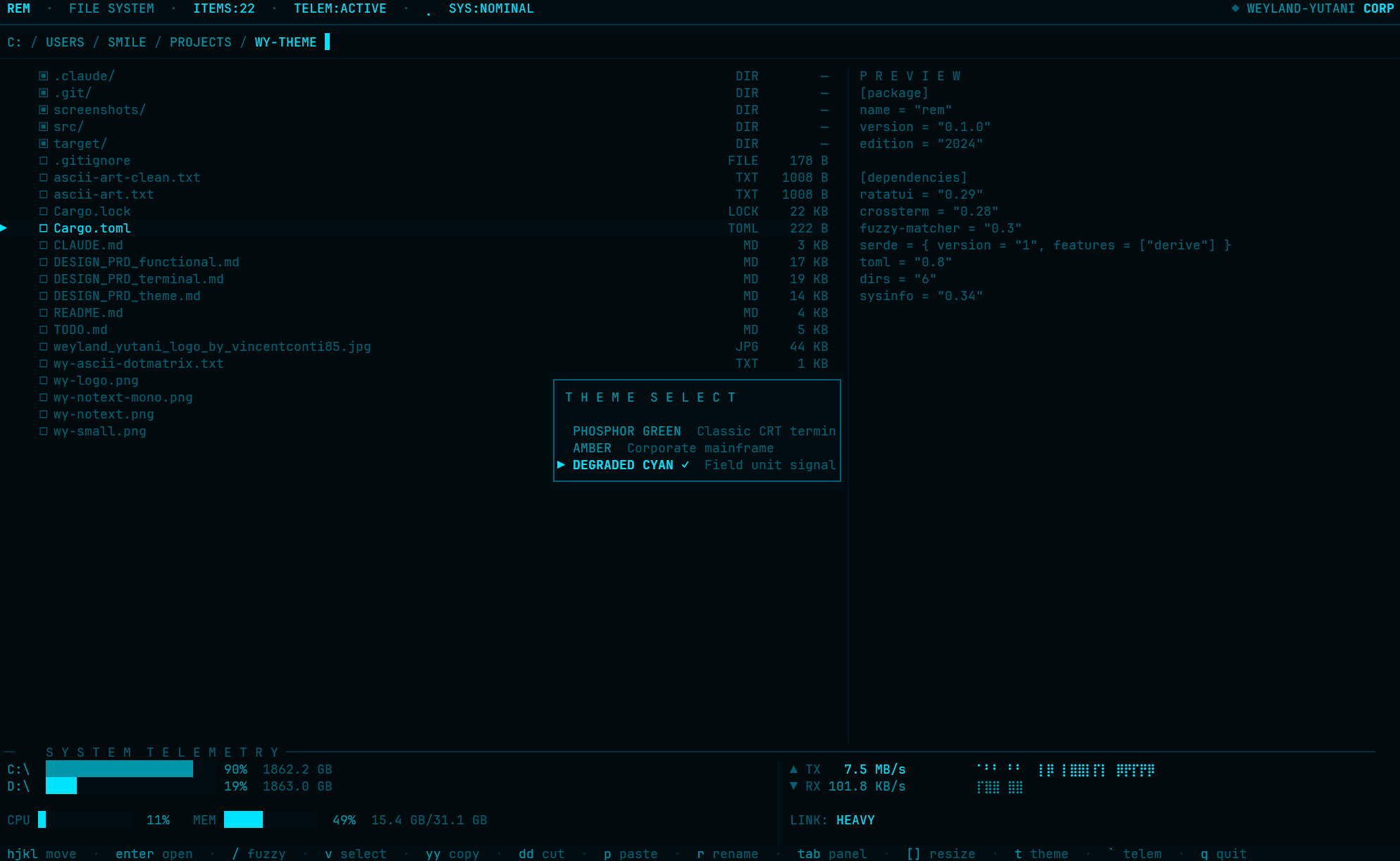Toggle the checkmark on DEGRADED CYAN theme
This screenshot has height=861, width=1400.
(686, 465)
